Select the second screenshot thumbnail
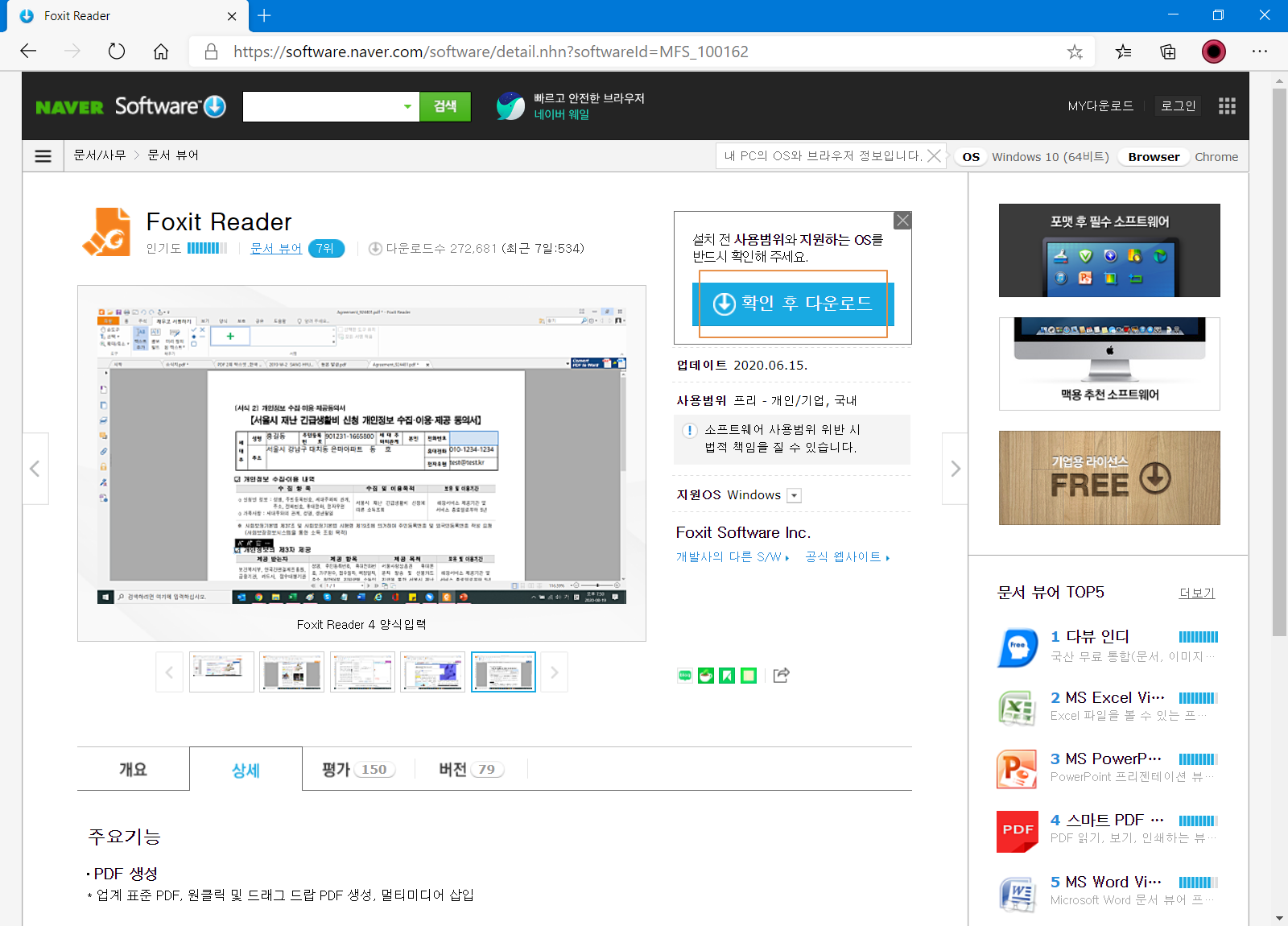 [x=292, y=672]
